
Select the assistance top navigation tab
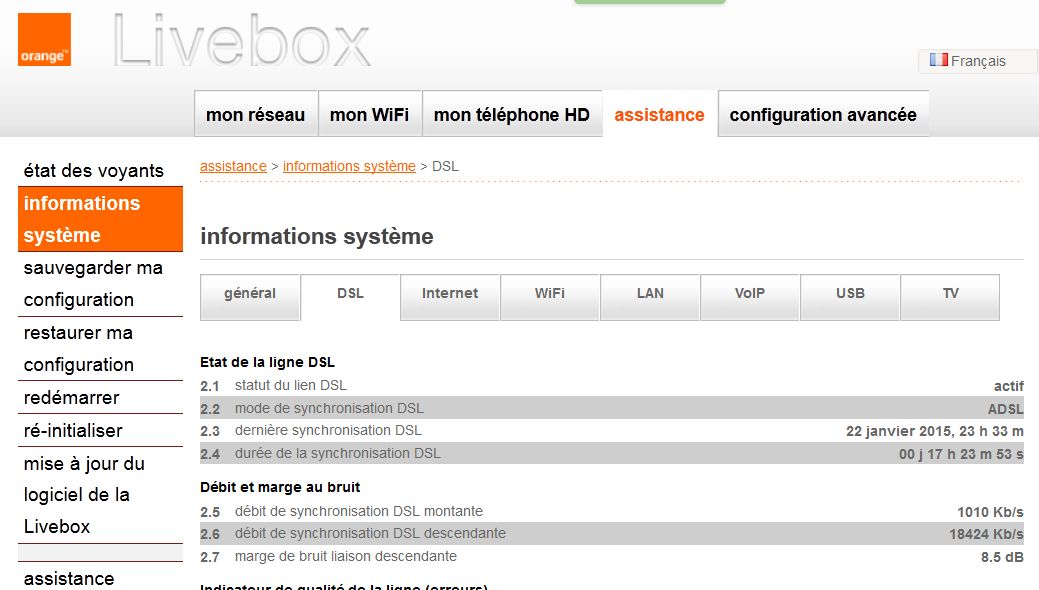(659, 115)
